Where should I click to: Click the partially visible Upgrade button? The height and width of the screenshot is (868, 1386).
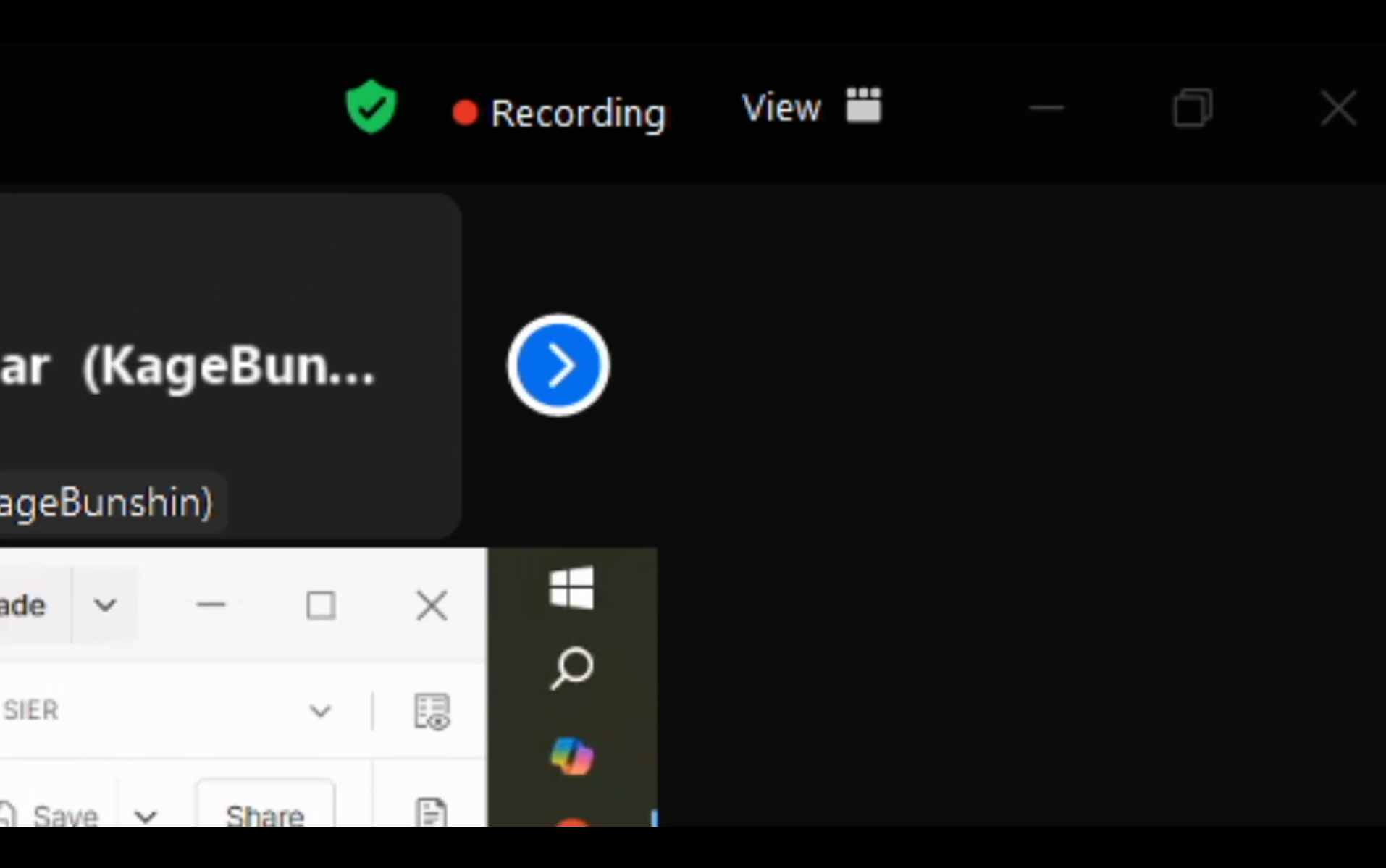click(x=25, y=605)
